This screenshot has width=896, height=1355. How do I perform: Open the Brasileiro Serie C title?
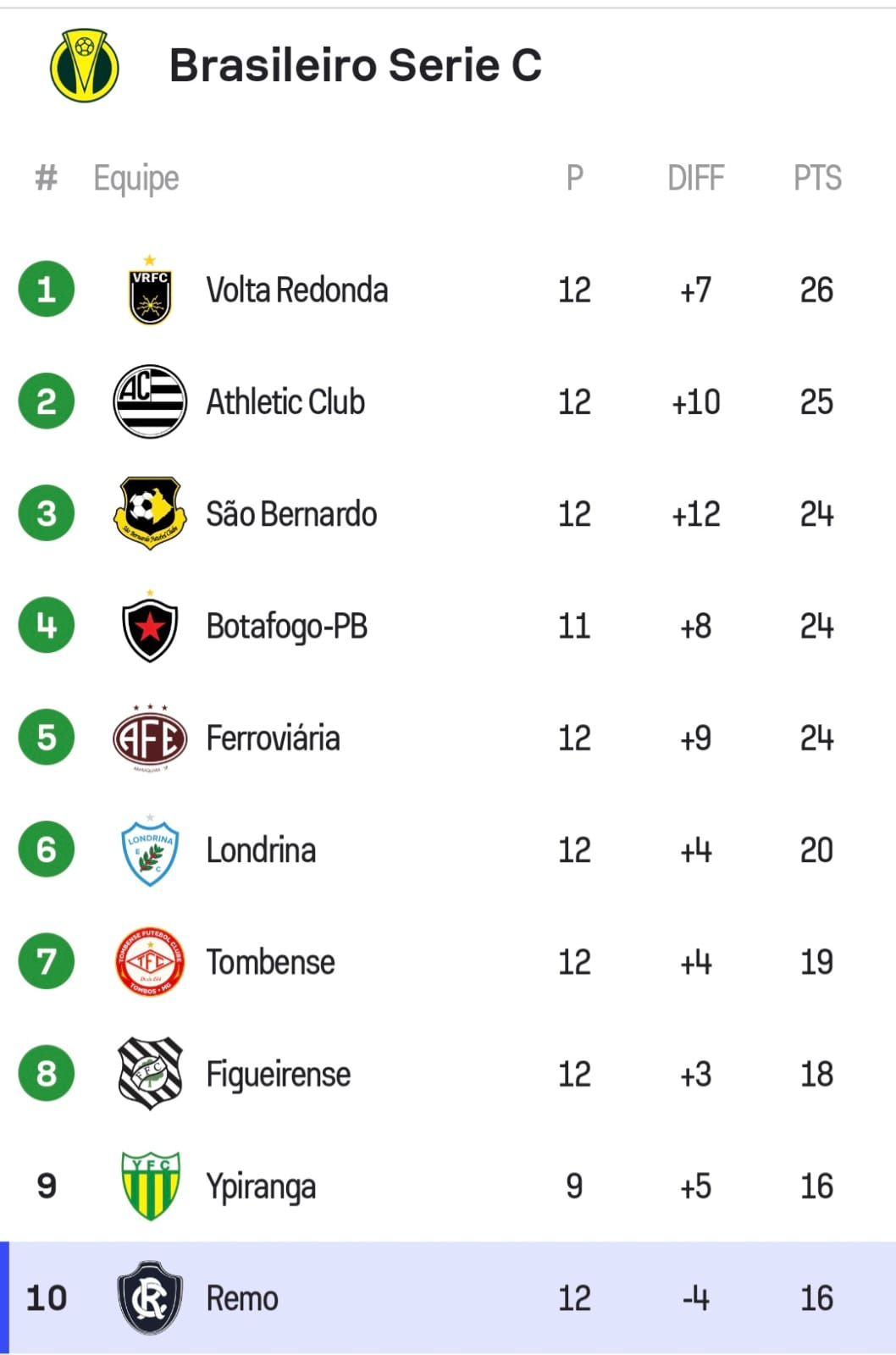pos(355,65)
